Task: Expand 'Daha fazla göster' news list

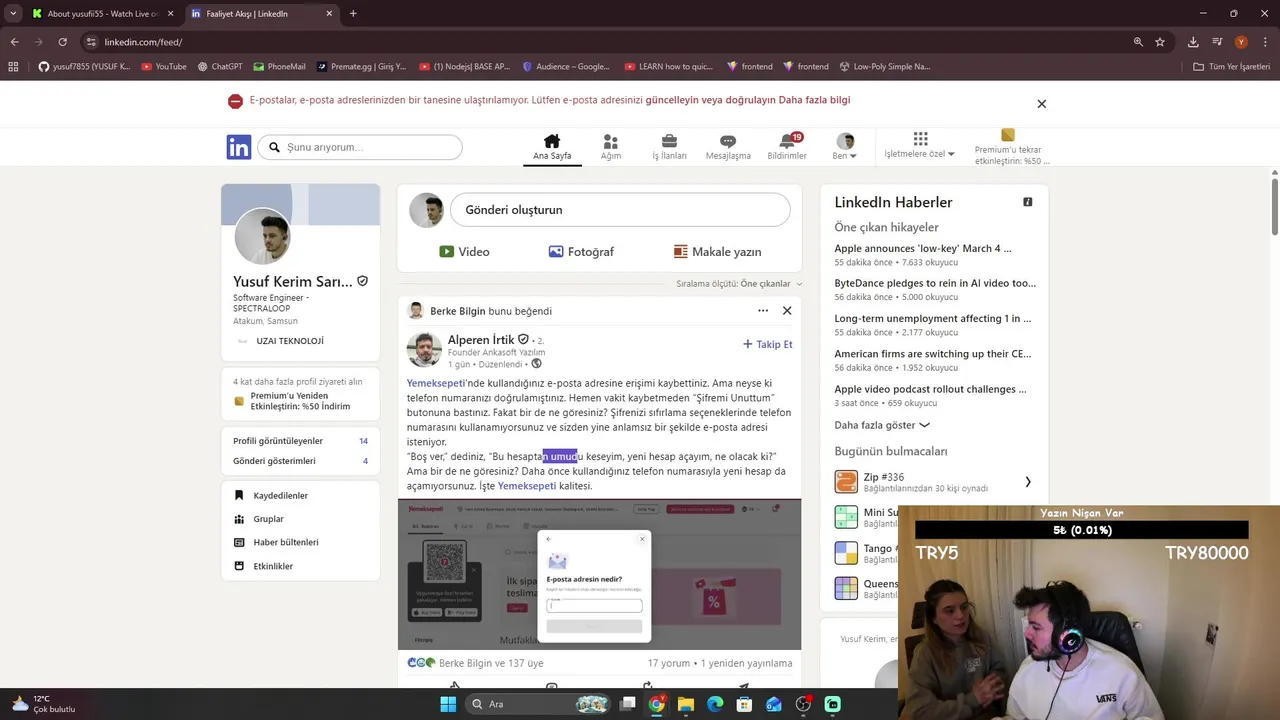Action: (882, 425)
